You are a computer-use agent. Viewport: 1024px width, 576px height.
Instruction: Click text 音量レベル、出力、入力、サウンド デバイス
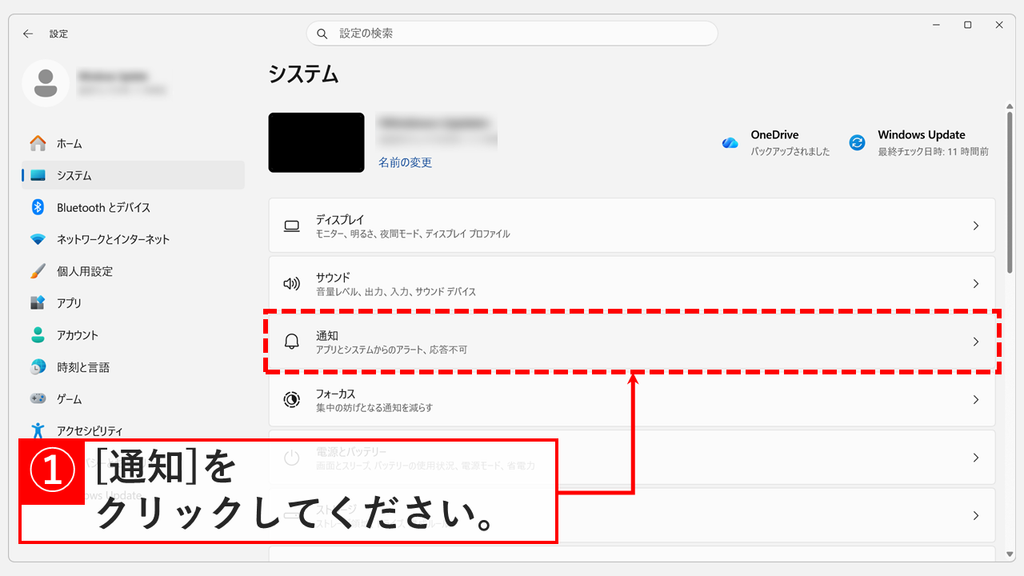[x=396, y=291]
